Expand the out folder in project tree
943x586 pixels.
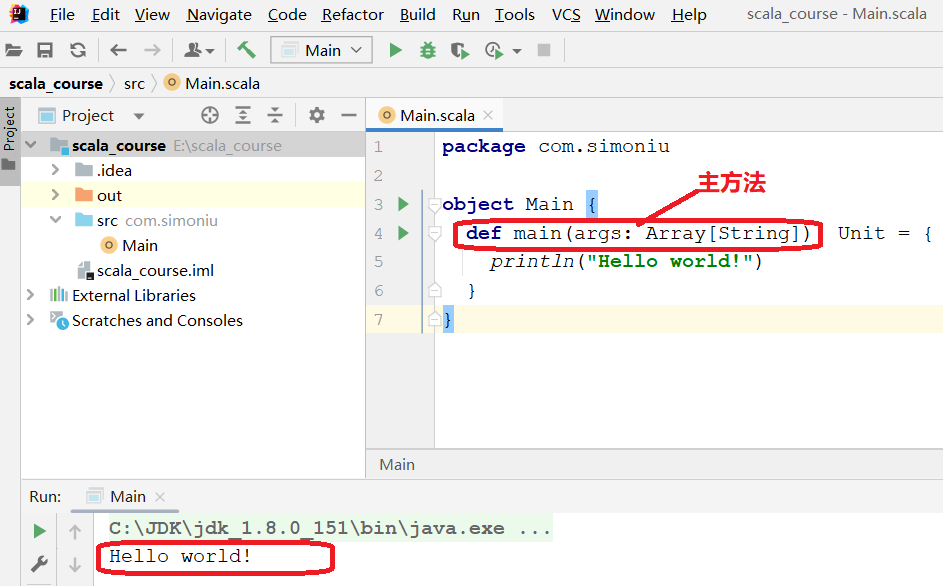click(56, 195)
